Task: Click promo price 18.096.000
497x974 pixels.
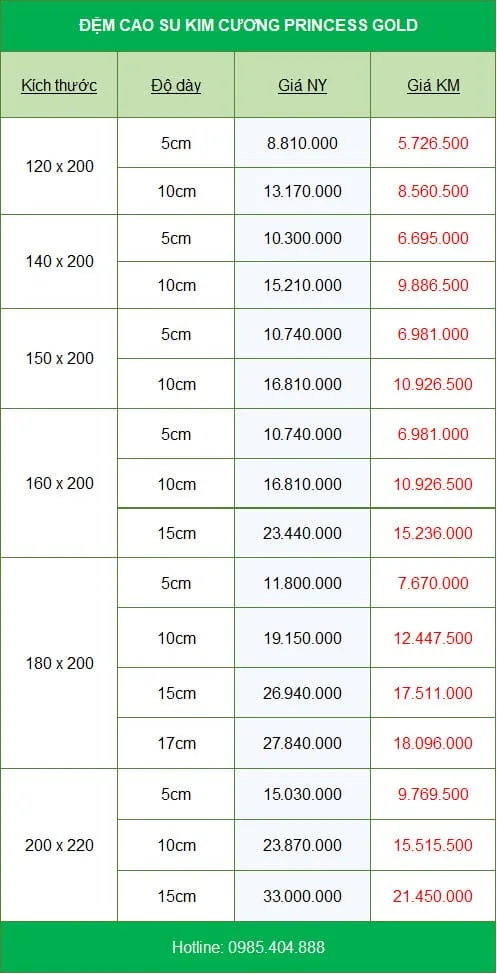Action: point(433,744)
